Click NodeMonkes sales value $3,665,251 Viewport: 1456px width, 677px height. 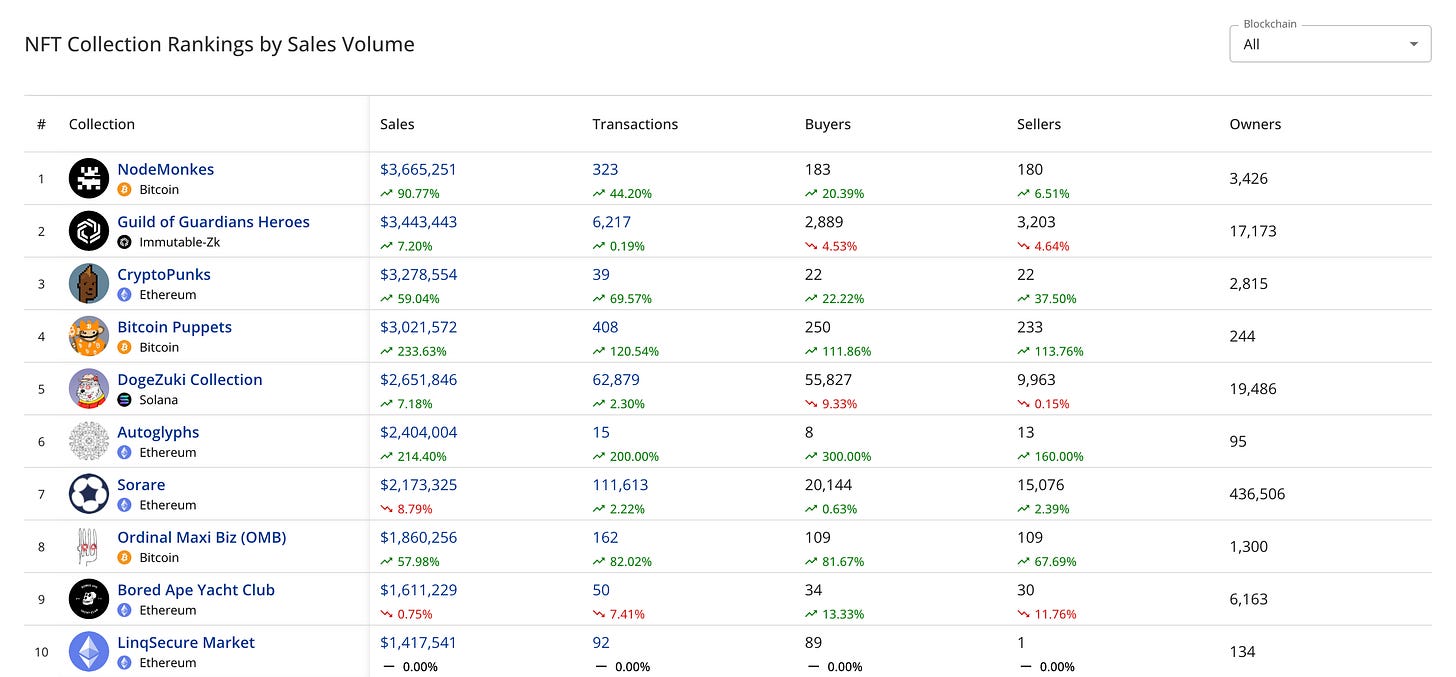[x=418, y=169]
